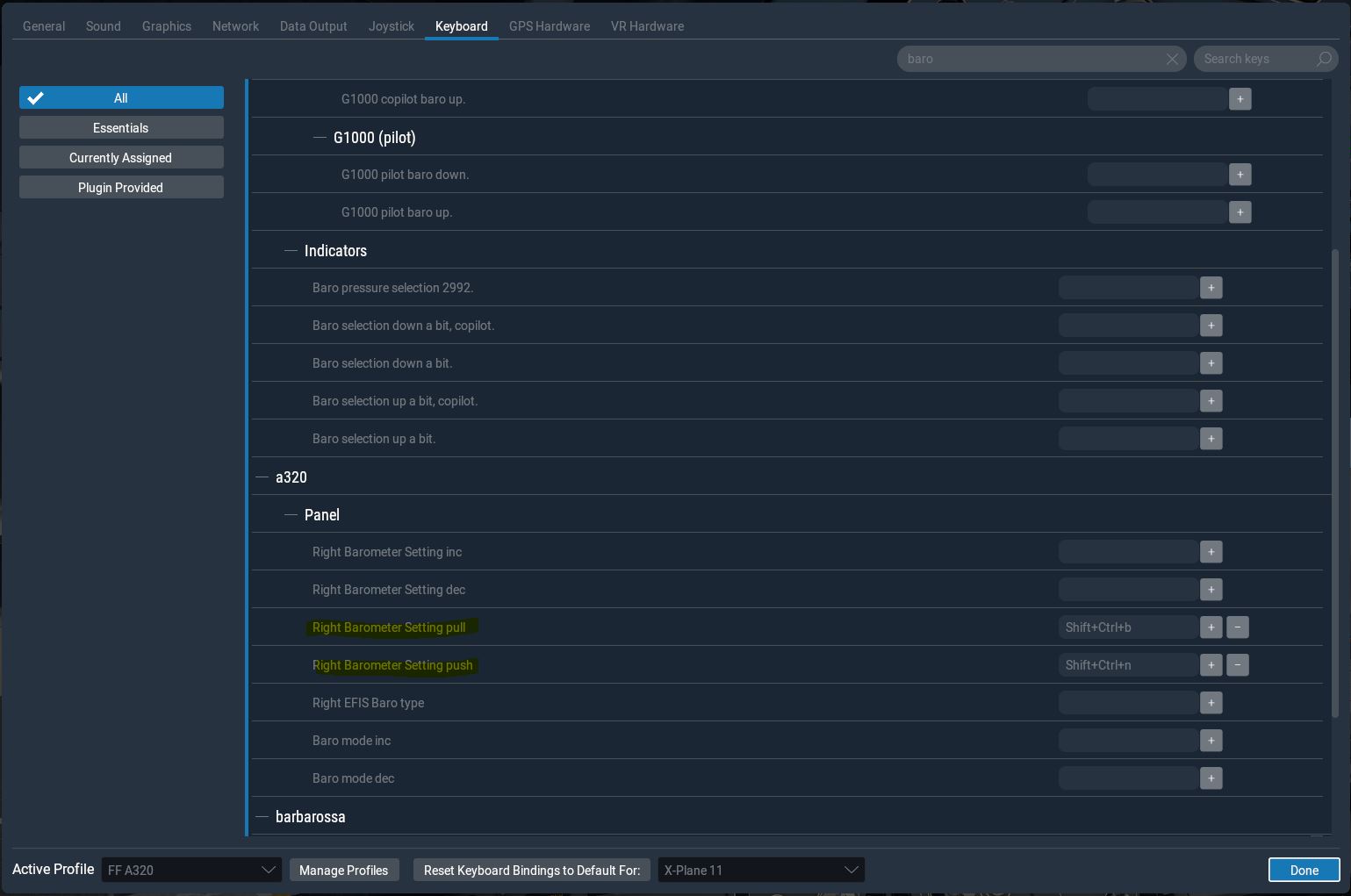
Task: Select the All commands filter
Action: [x=121, y=98]
